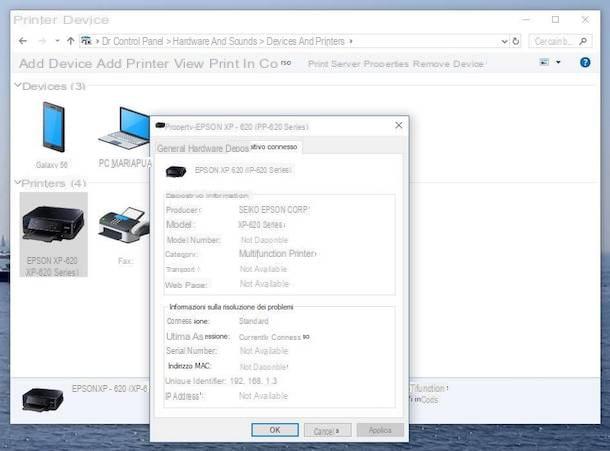610x451 pixels.
Task: Switch to the General tab
Action: point(172,149)
